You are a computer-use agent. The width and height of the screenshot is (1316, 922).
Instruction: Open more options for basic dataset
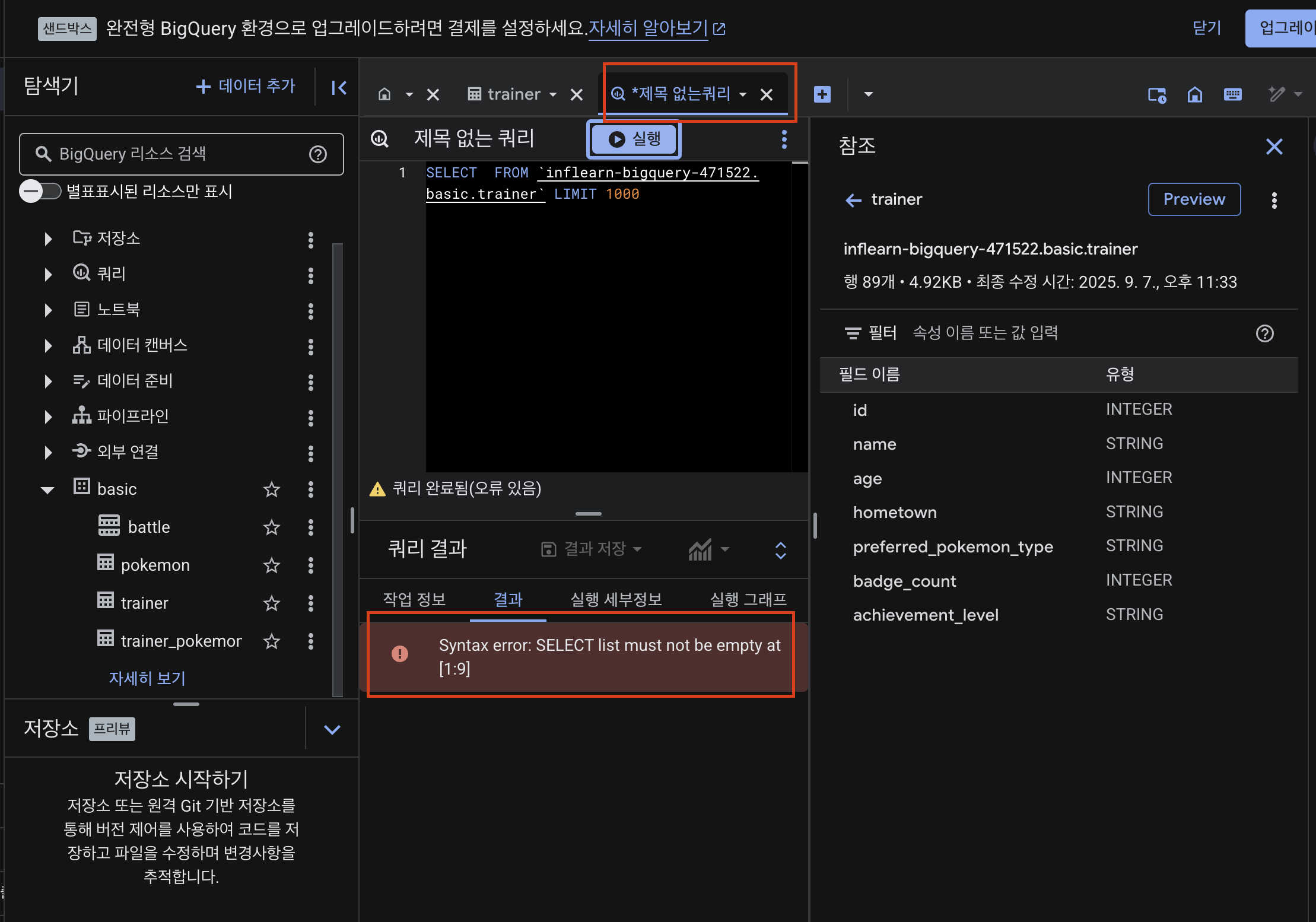pos(311,489)
